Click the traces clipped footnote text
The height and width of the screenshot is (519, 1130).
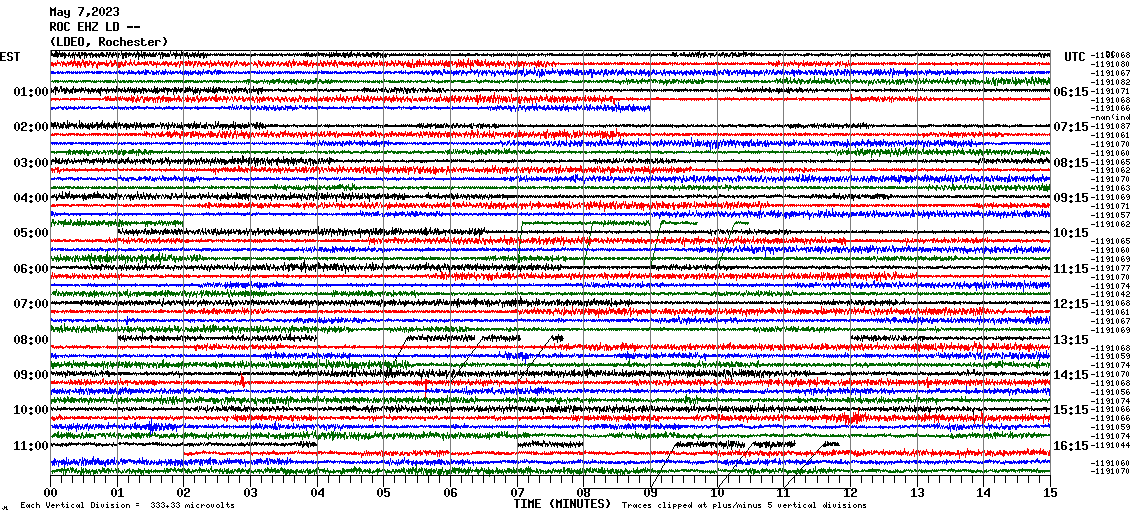click(x=744, y=506)
